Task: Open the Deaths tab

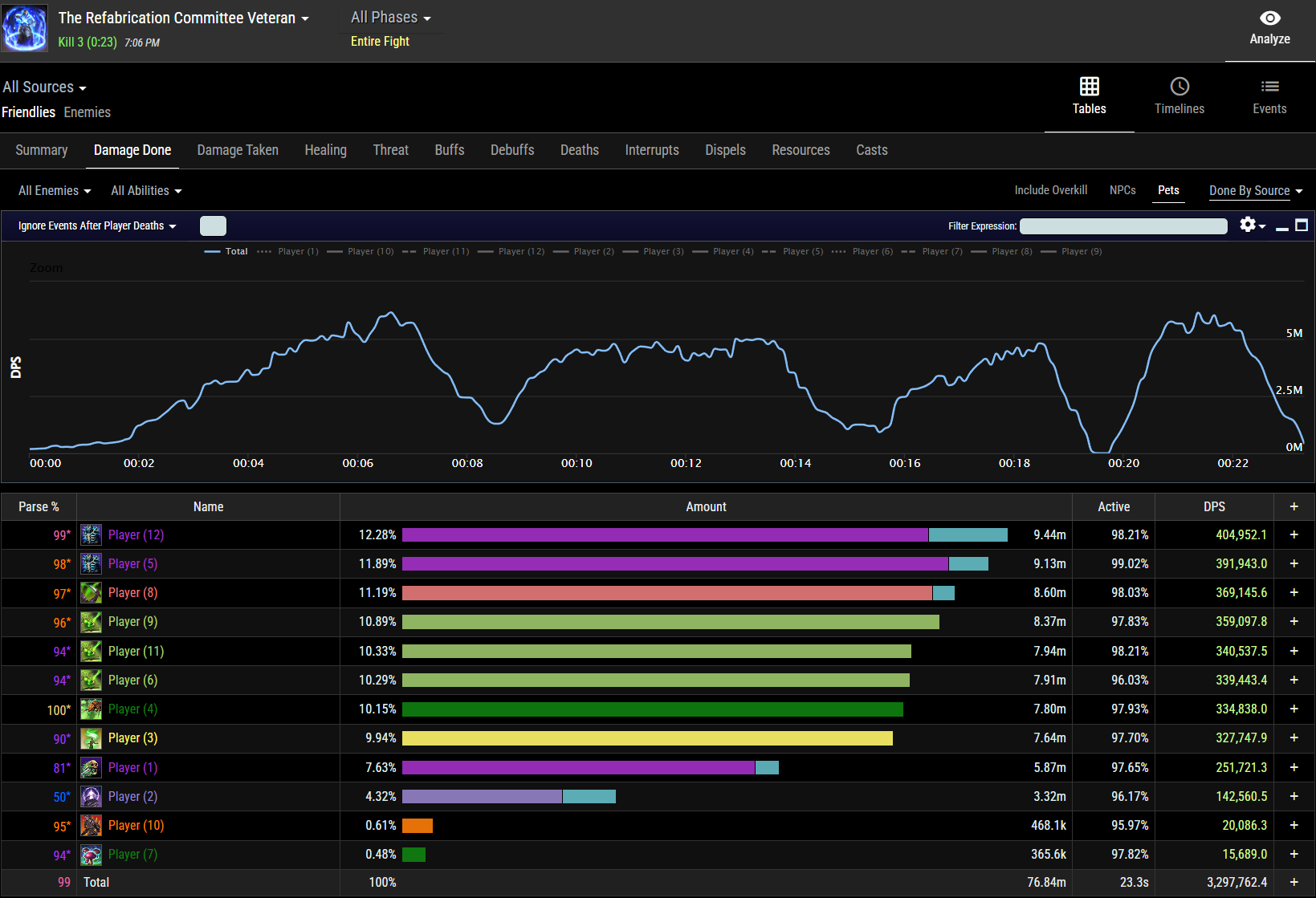Action: click(x=579, y=150)
